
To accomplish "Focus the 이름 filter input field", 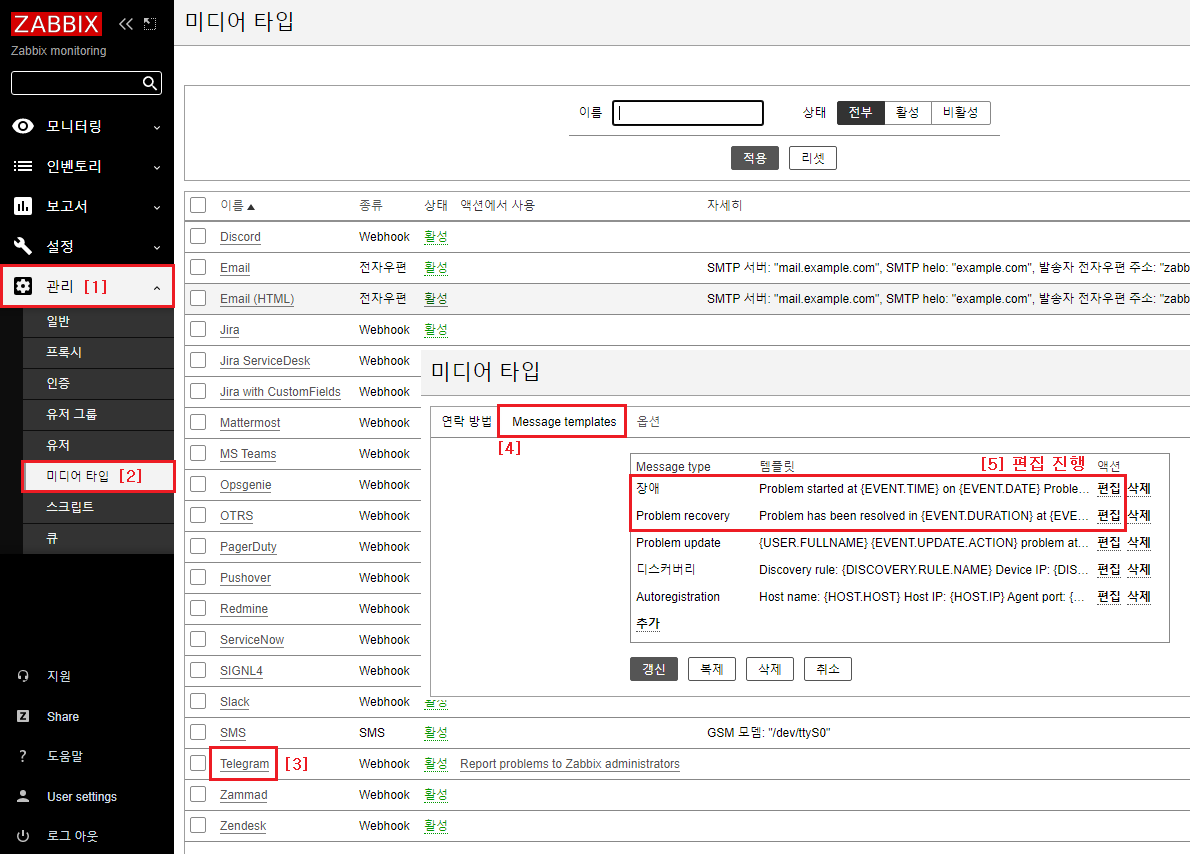I will point(688,113).
